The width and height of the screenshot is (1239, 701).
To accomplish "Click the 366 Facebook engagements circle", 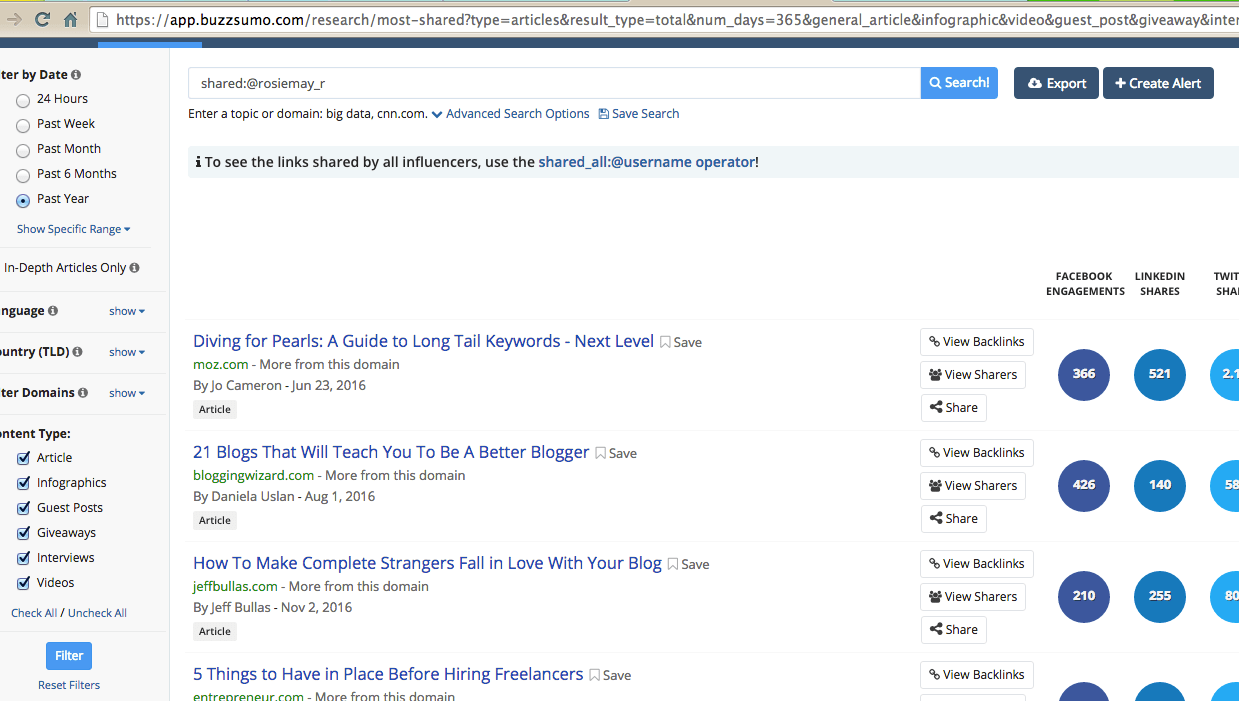I will click(x=1084, y=375).
